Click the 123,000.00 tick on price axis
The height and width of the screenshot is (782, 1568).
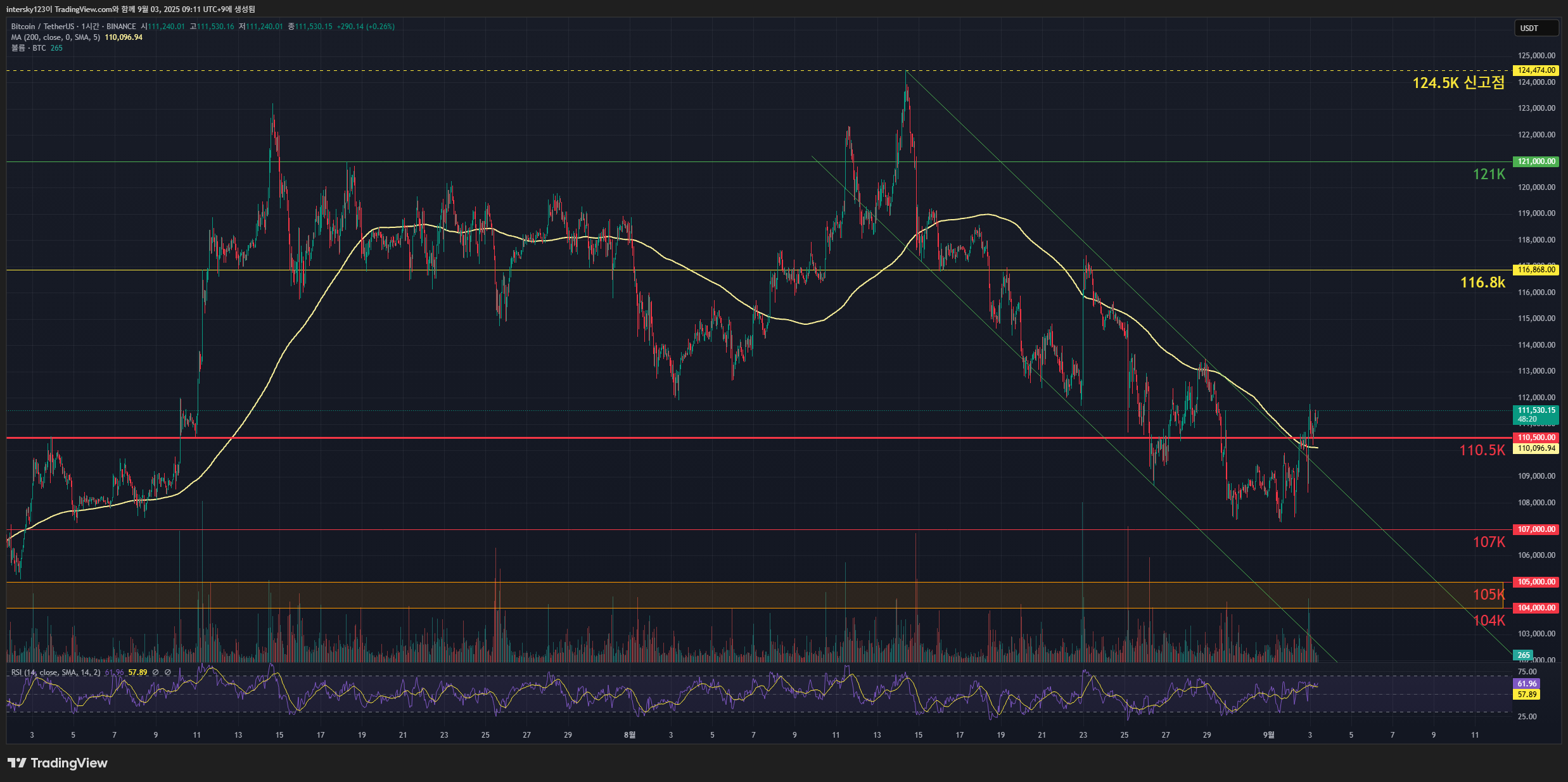point(1536,108)
